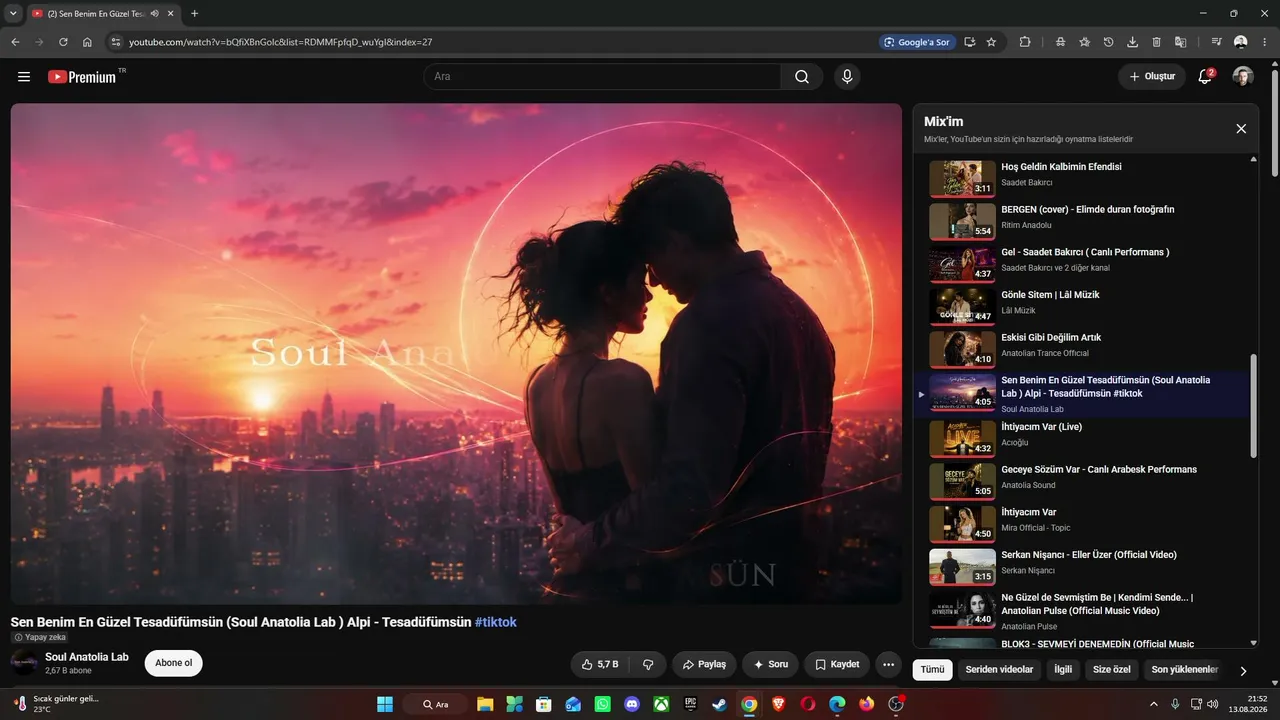1280x720 pixels.
Task: Show hidden system tray icons chevron
Action: [1153, 704]
